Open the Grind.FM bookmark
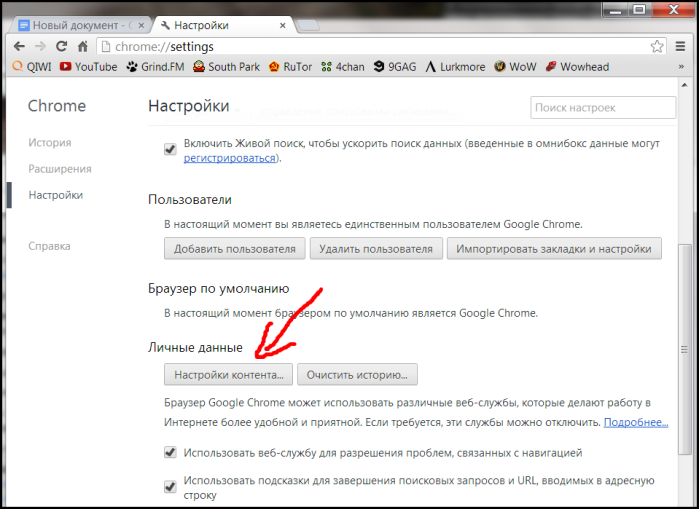This screenshot has height=509, width=699. 155,67
